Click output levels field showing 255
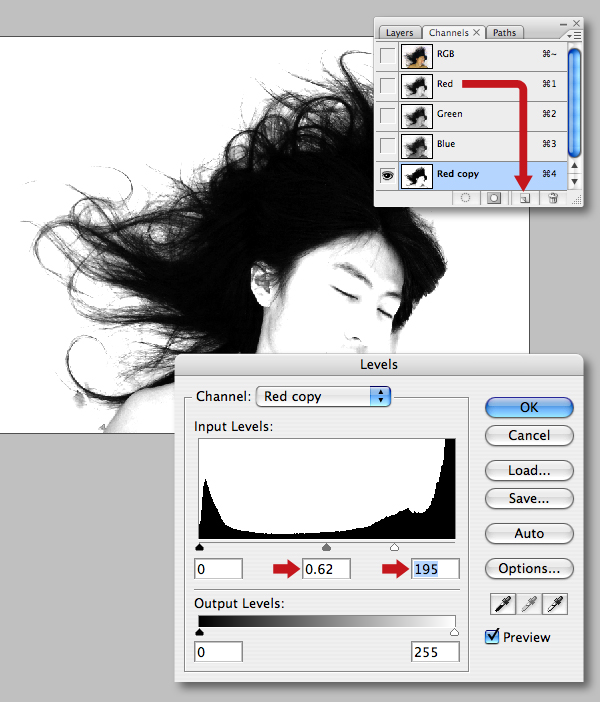 (x=435, y=652)
